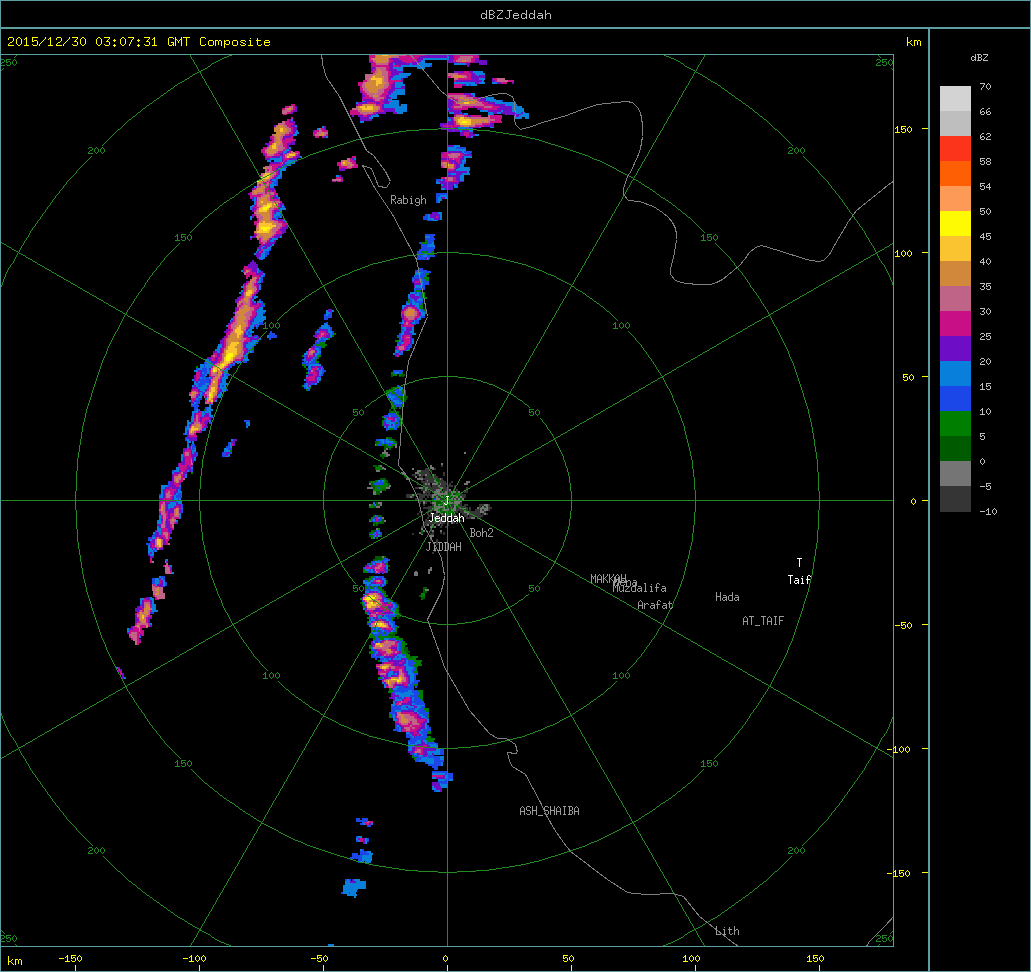
Task: Click the dBZ heading above the color scale
Action: point(979,58)
